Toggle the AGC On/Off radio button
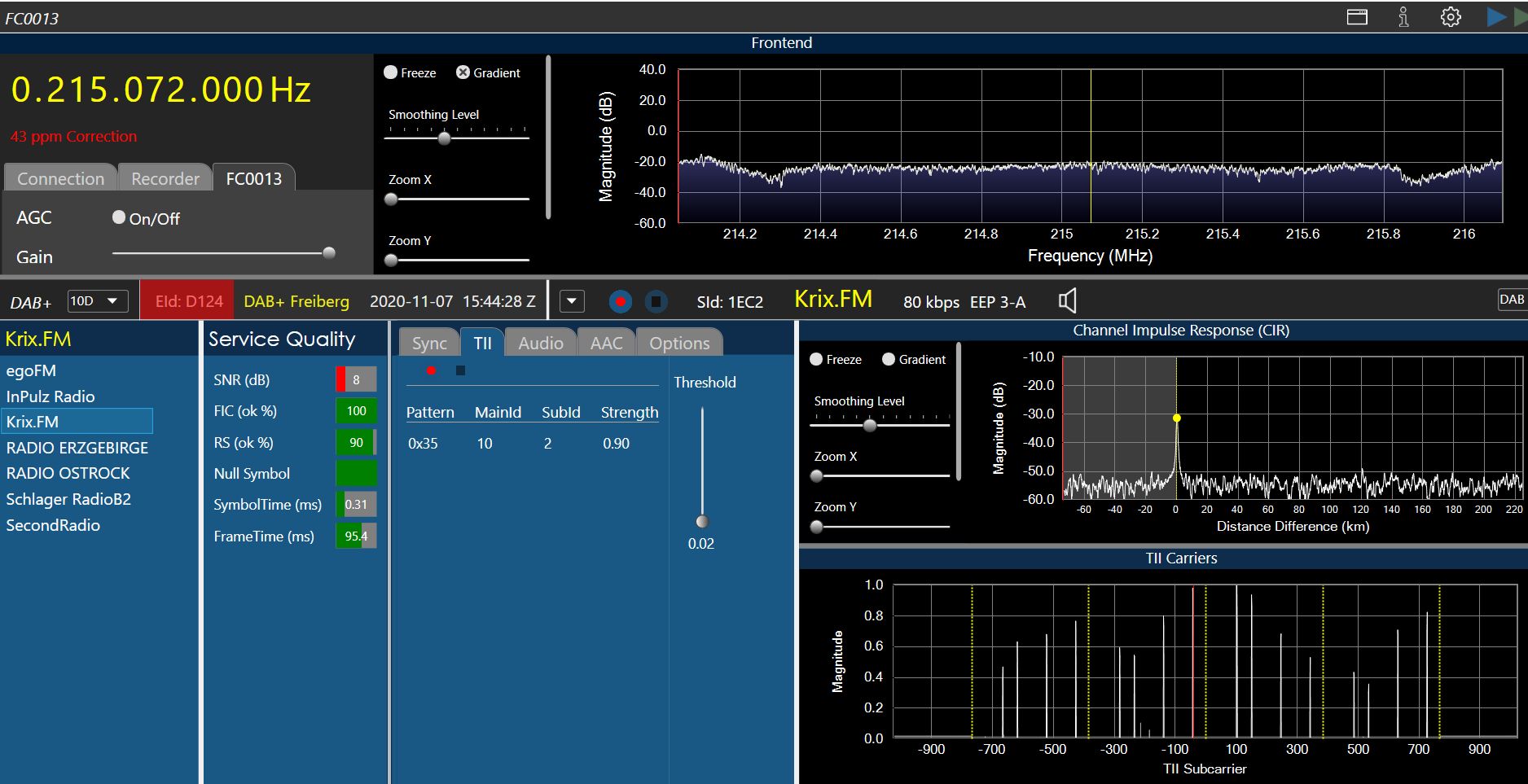This screenshot has width=1528, height=784. (119, 217)
